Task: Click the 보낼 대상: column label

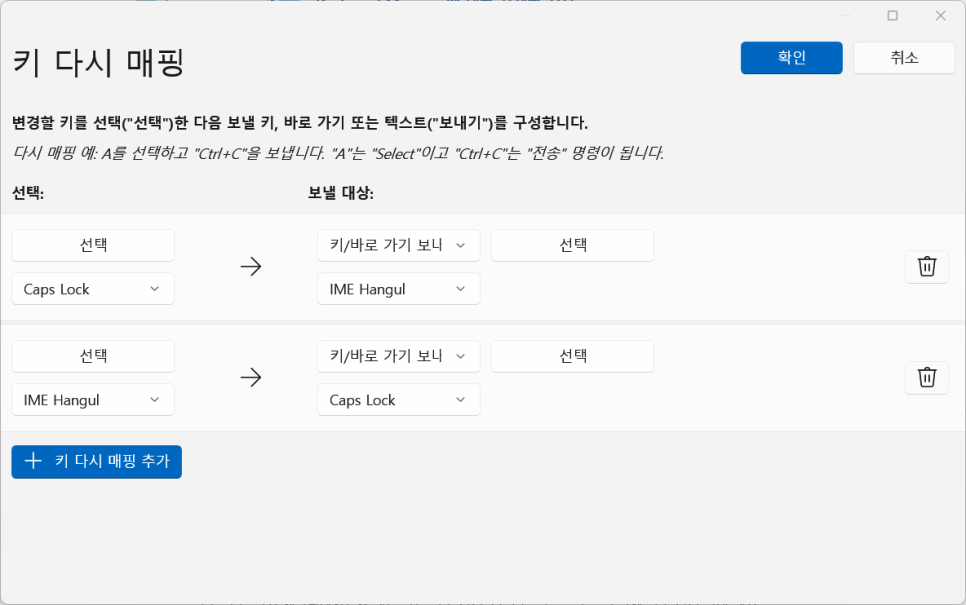Action: 341,193
